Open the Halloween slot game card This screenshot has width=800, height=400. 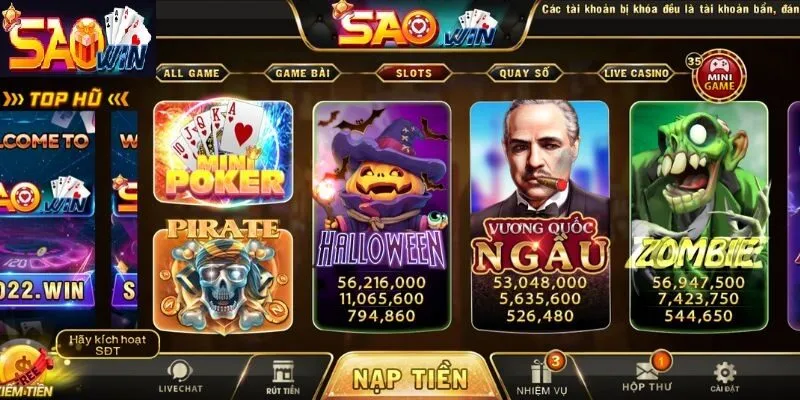[382, 216]
